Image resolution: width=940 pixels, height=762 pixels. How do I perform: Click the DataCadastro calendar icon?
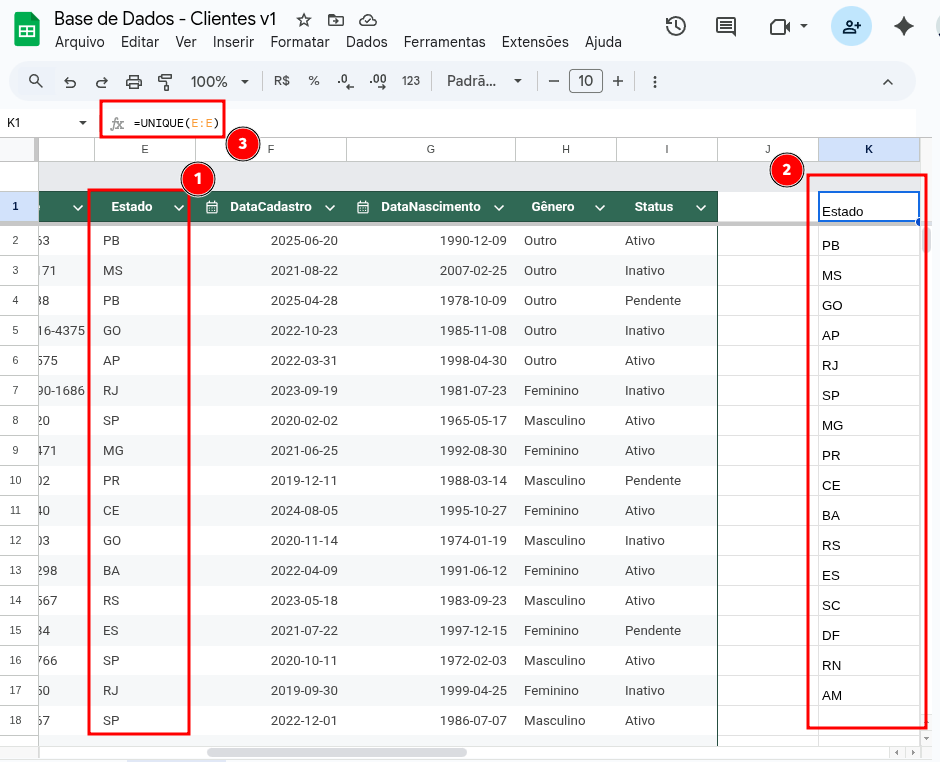click(x=212, y=207)
